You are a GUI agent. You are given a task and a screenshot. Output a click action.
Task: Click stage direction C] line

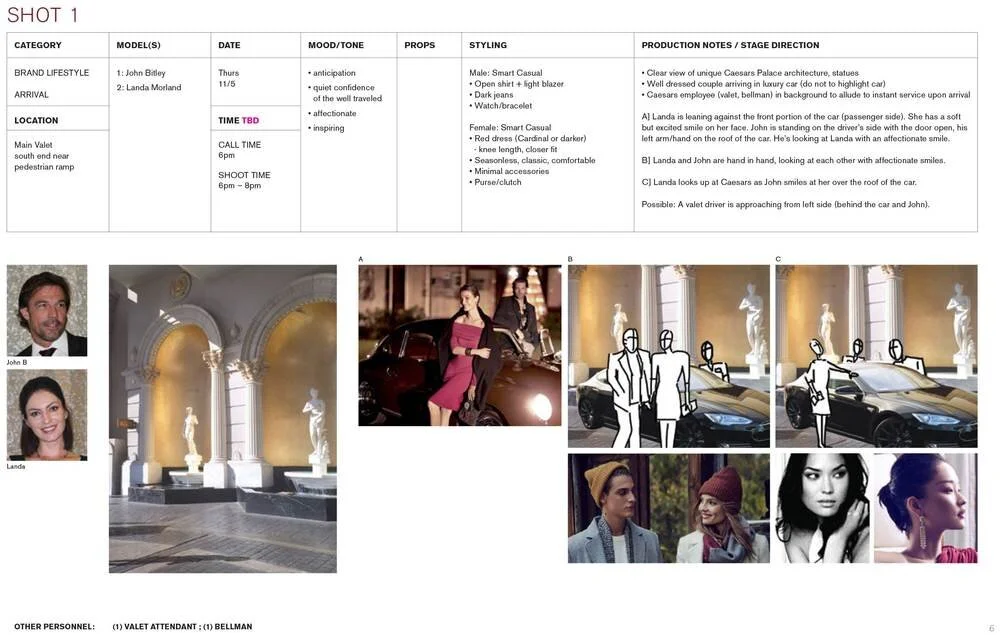[x=779, y=182]
